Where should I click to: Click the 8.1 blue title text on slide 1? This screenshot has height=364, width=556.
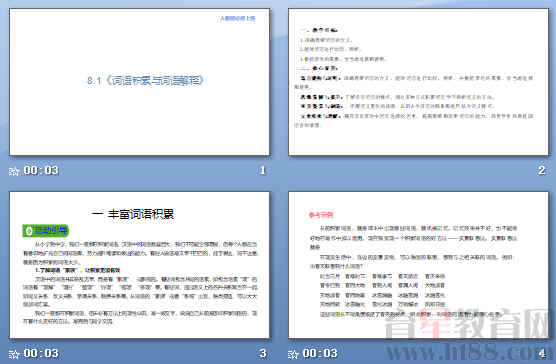tap(145, 81)
